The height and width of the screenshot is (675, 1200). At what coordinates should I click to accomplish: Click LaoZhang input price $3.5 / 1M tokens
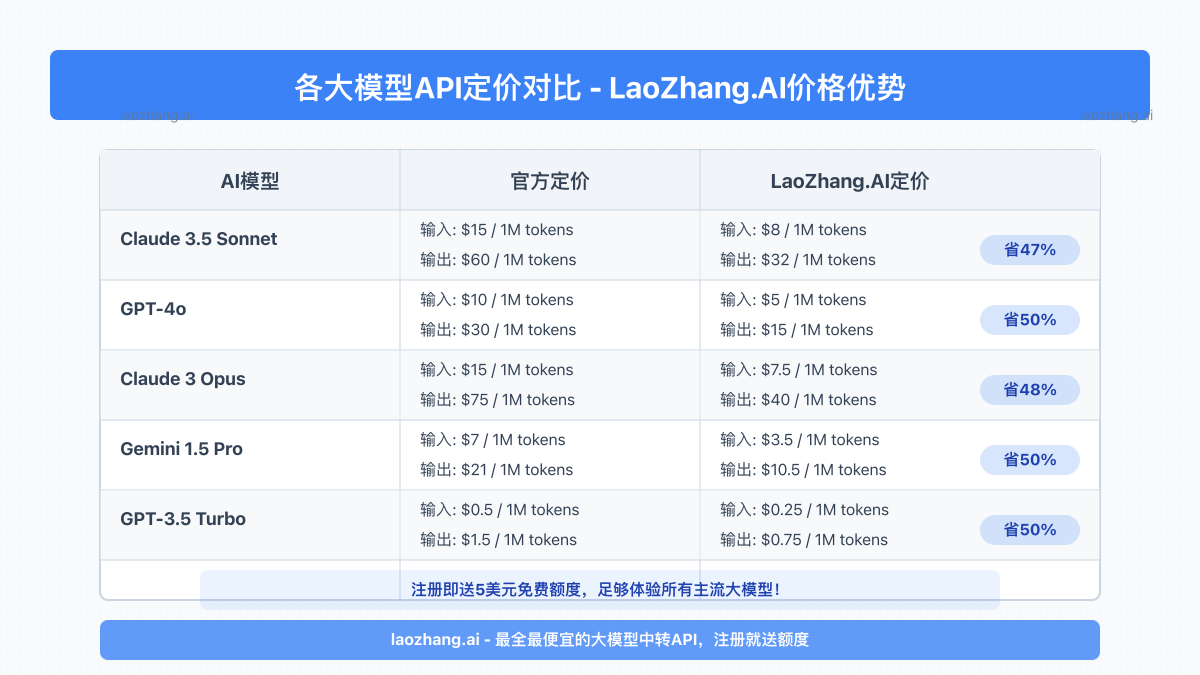click(x=800, y=440)
